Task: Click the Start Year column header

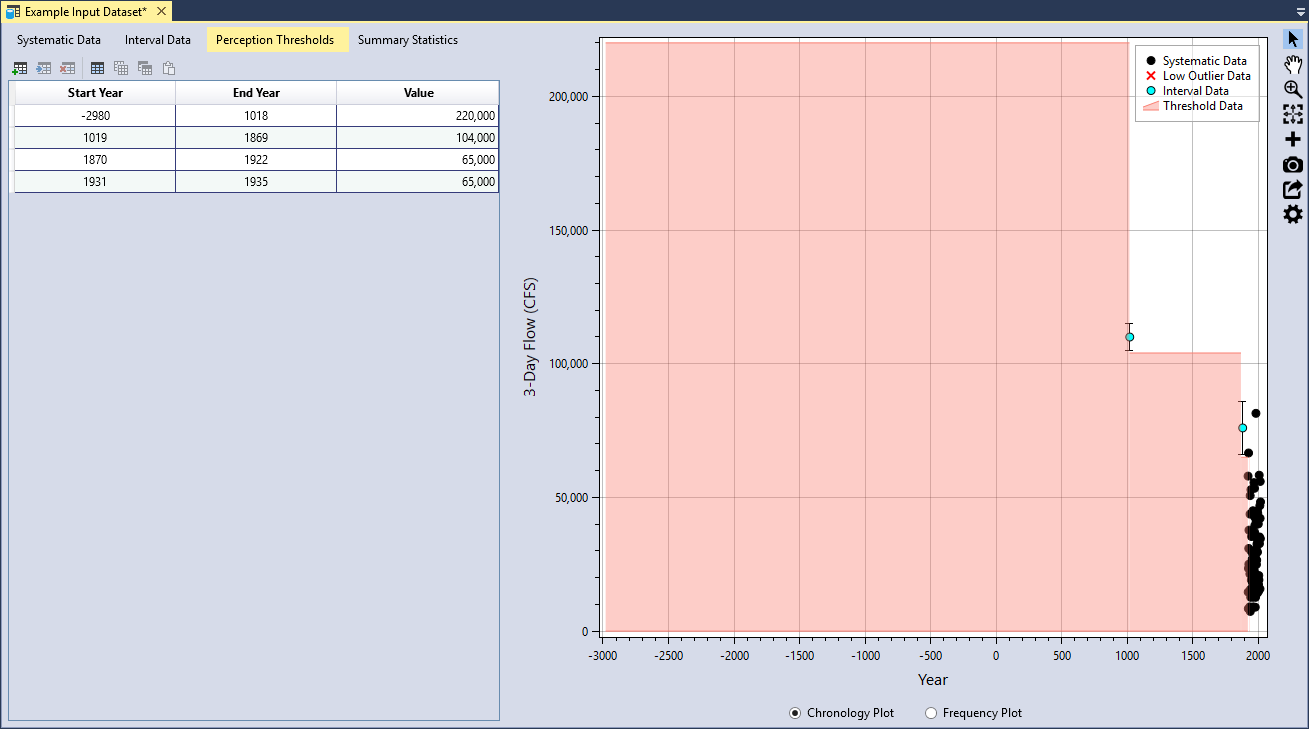Action: (x=95, y=93)
